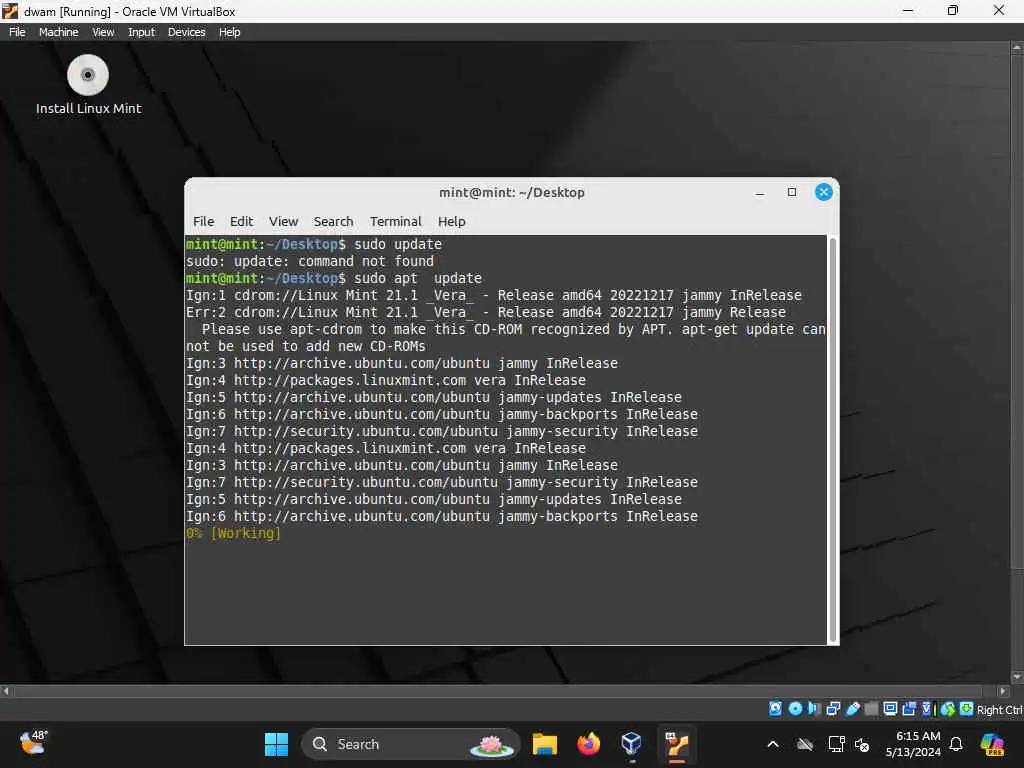This screenshot has width=1024, height=768.
Task: Click the muted volume tray icon
Action: pyautogui.click(x=862, y=744)
